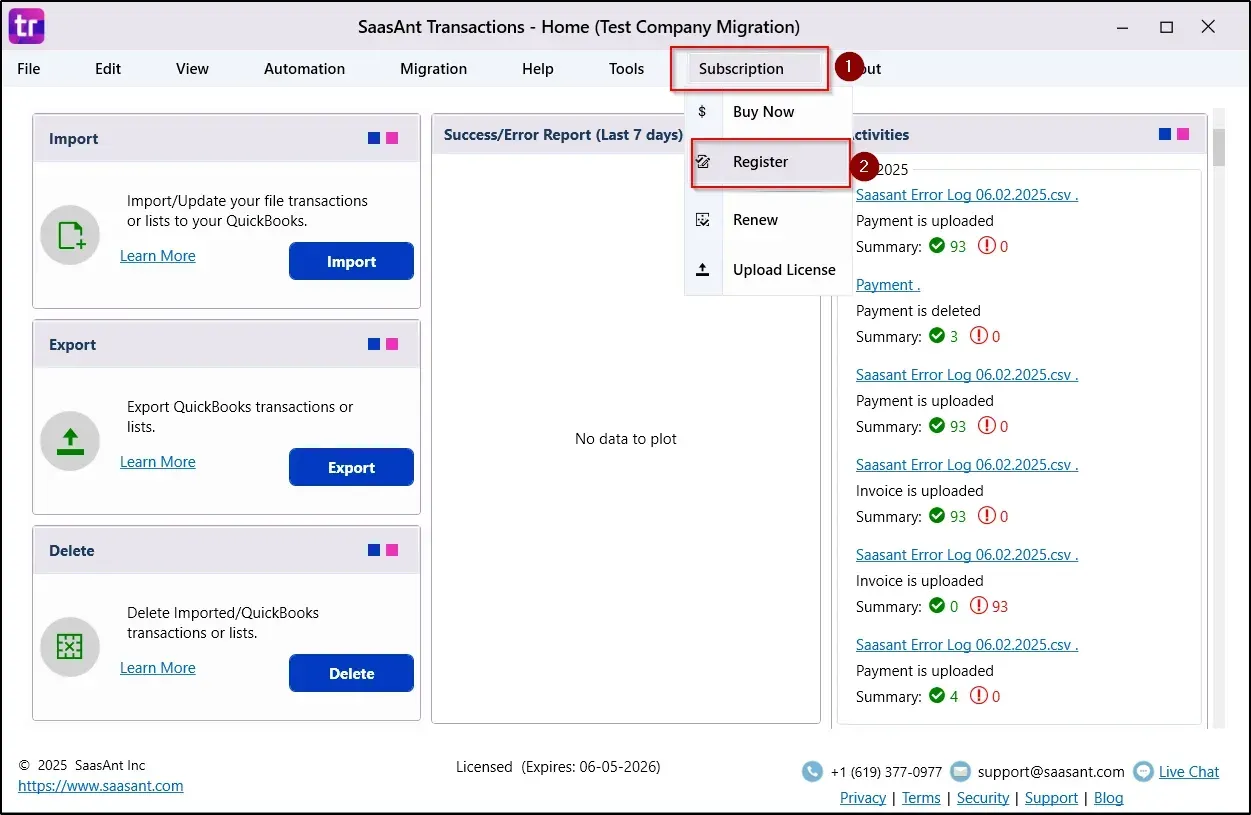This screenshot has height=815, width=1251.
Task: Click 'Success/Error Report (Last 7 days)' heading
Action: click(x=563, y=134)
